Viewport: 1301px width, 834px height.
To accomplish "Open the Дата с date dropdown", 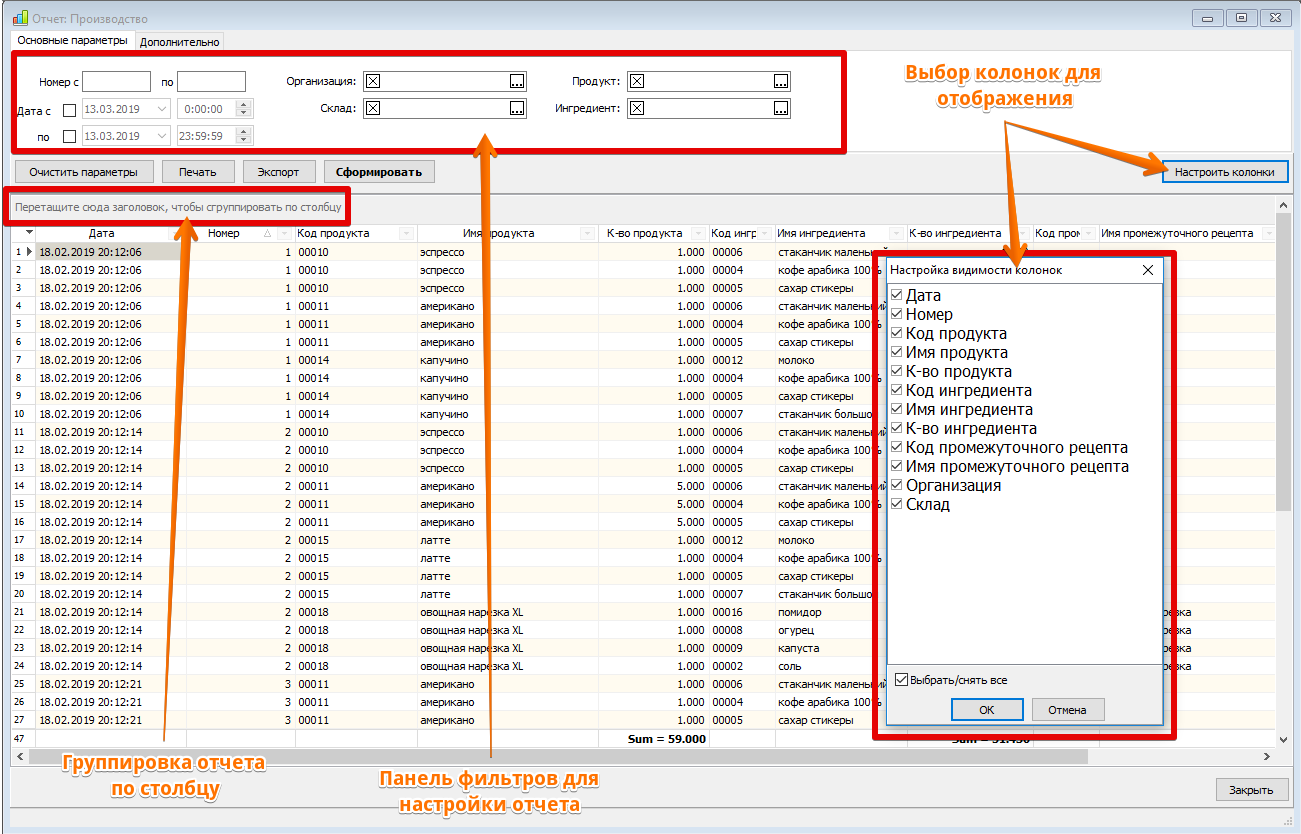I will pos(162,109).
